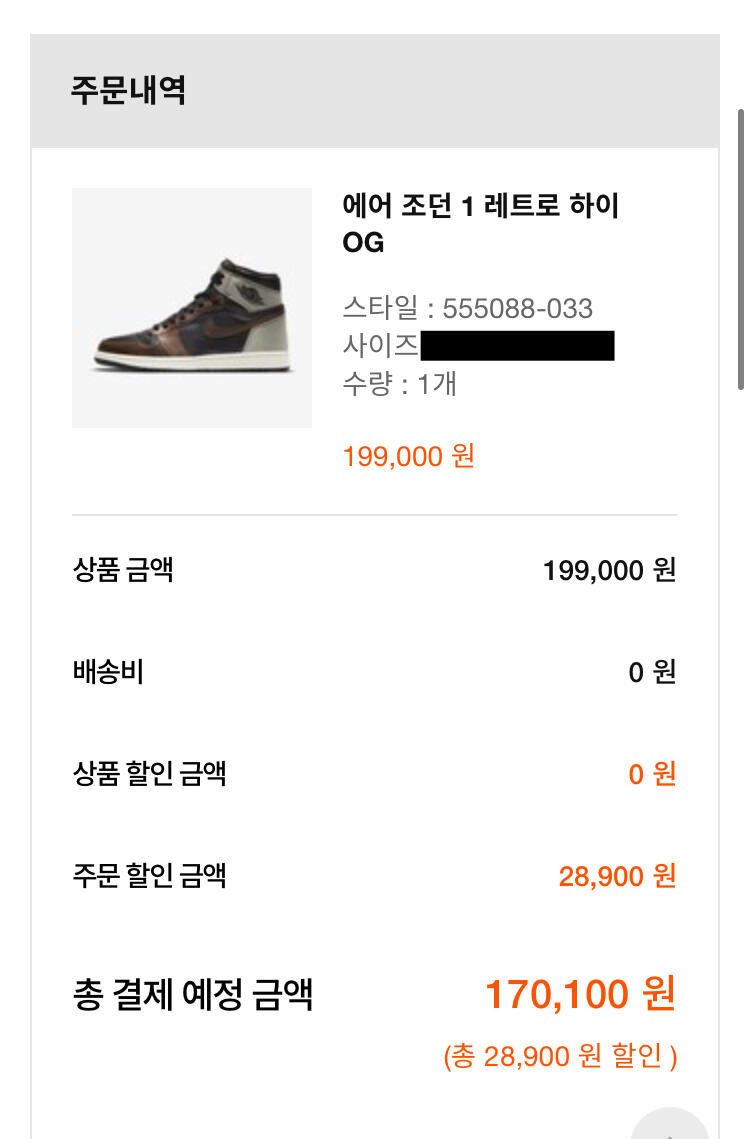The width and height of the screenshot is (750, 1139).
Task: Click the 상품 할인 금액 label
Action: [150, 774]
